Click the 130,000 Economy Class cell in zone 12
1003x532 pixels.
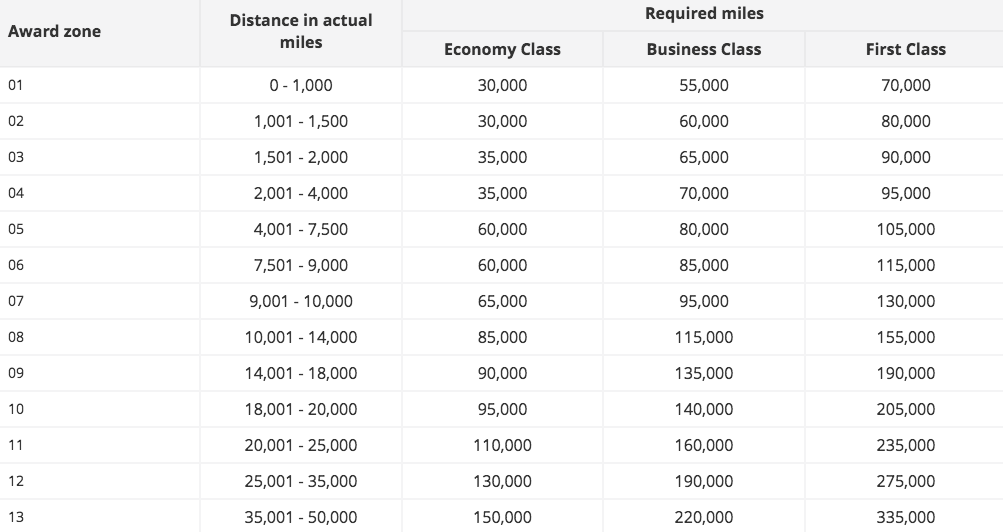(502, 481)
